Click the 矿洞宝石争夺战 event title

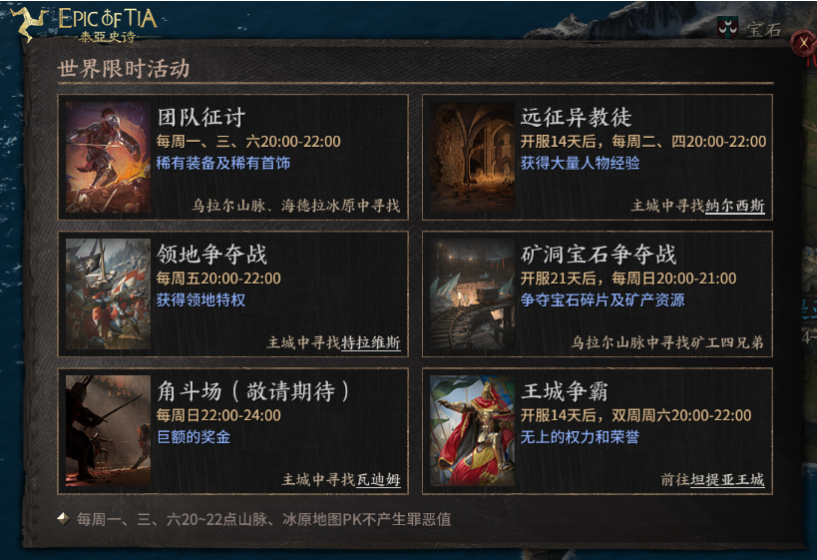(599, 254)
